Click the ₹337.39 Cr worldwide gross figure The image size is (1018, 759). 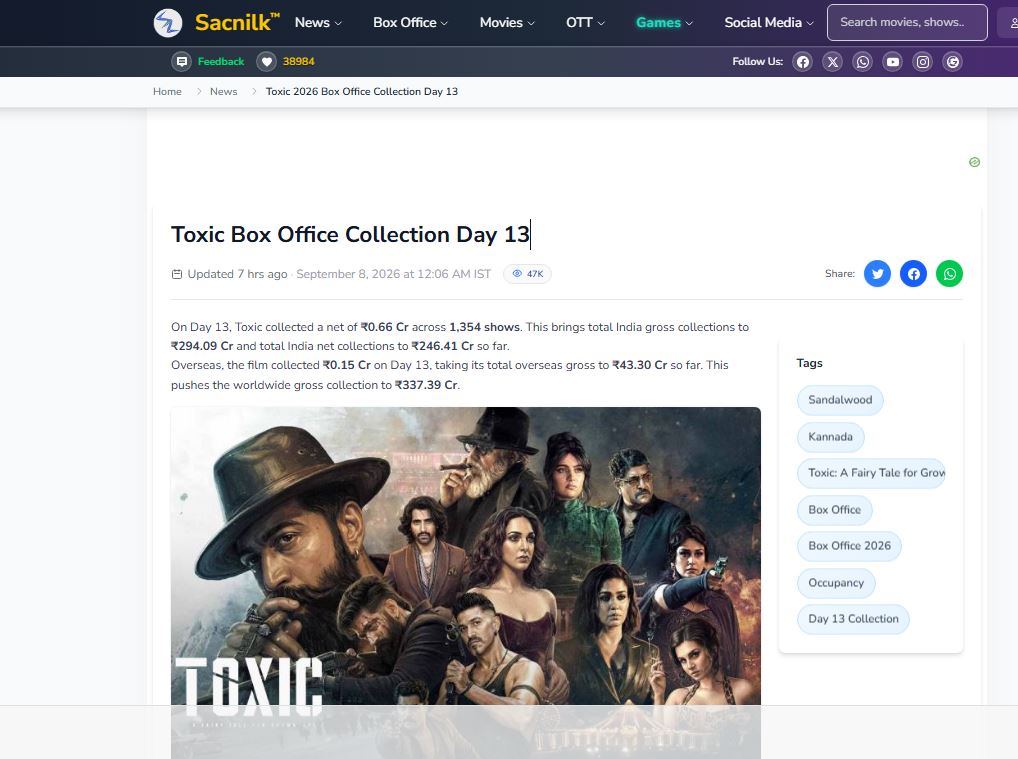(427, 385)
